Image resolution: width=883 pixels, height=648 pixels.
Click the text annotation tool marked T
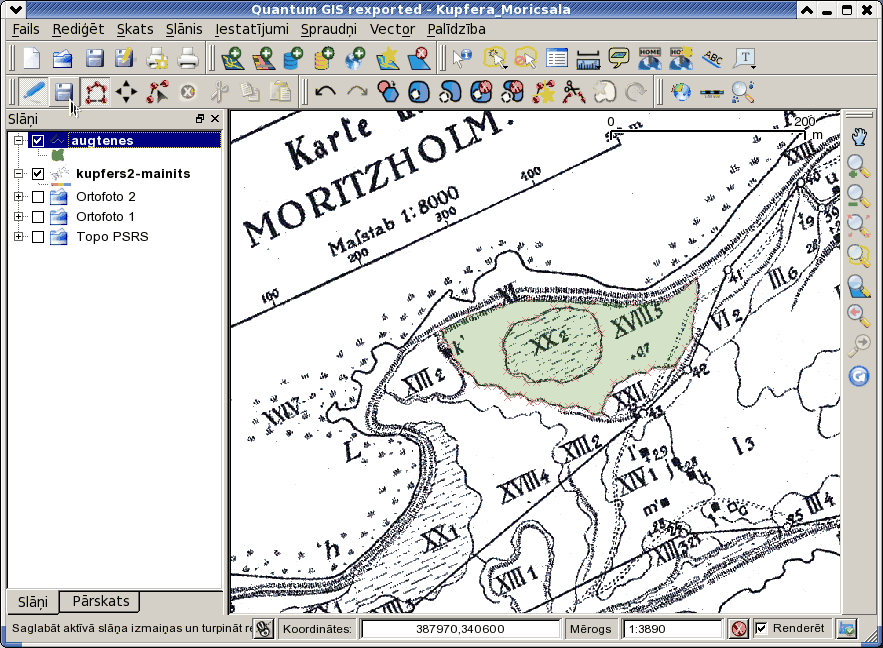click(744, 59)
